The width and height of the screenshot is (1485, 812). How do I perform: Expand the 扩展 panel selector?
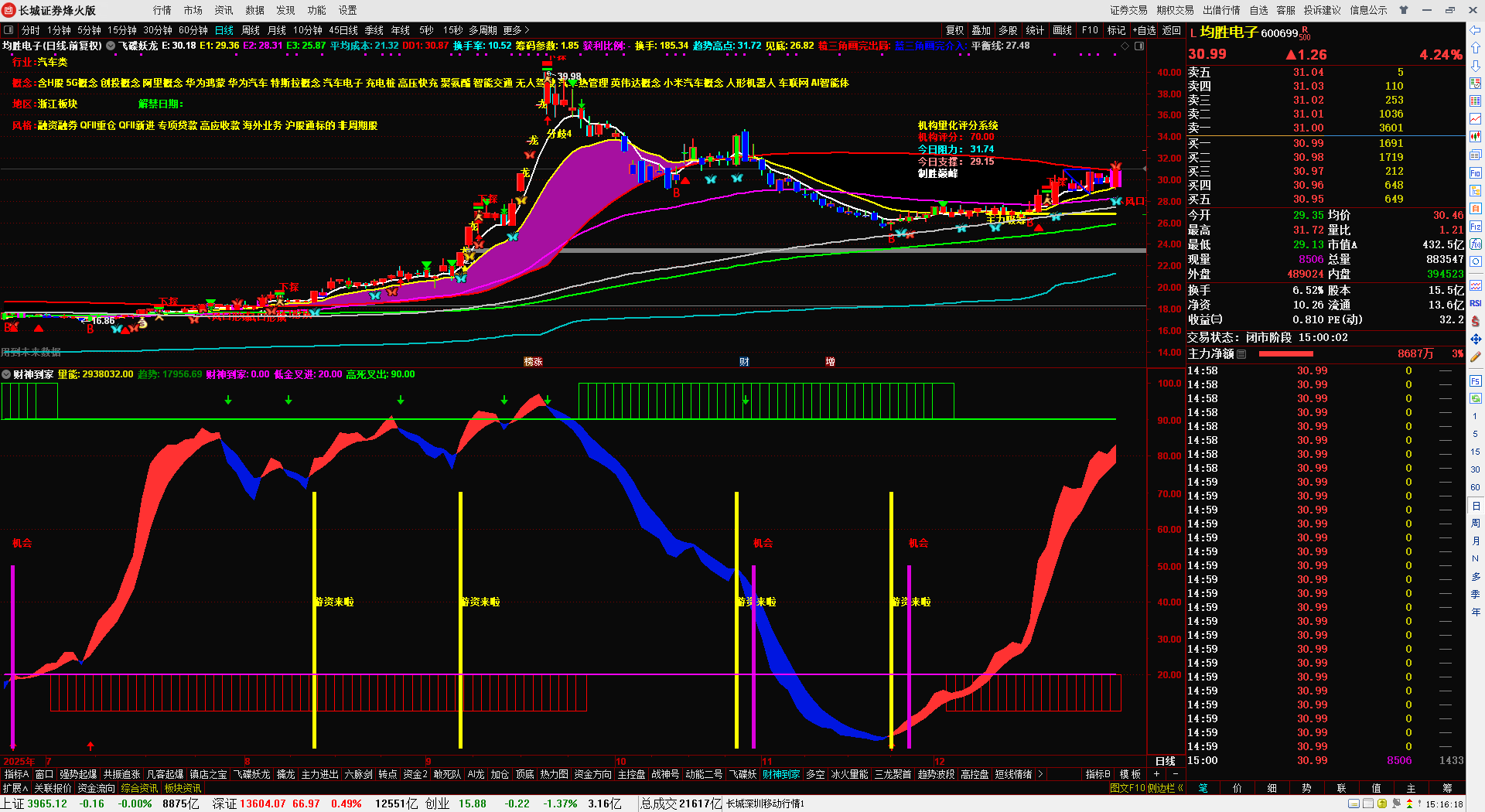15,788
